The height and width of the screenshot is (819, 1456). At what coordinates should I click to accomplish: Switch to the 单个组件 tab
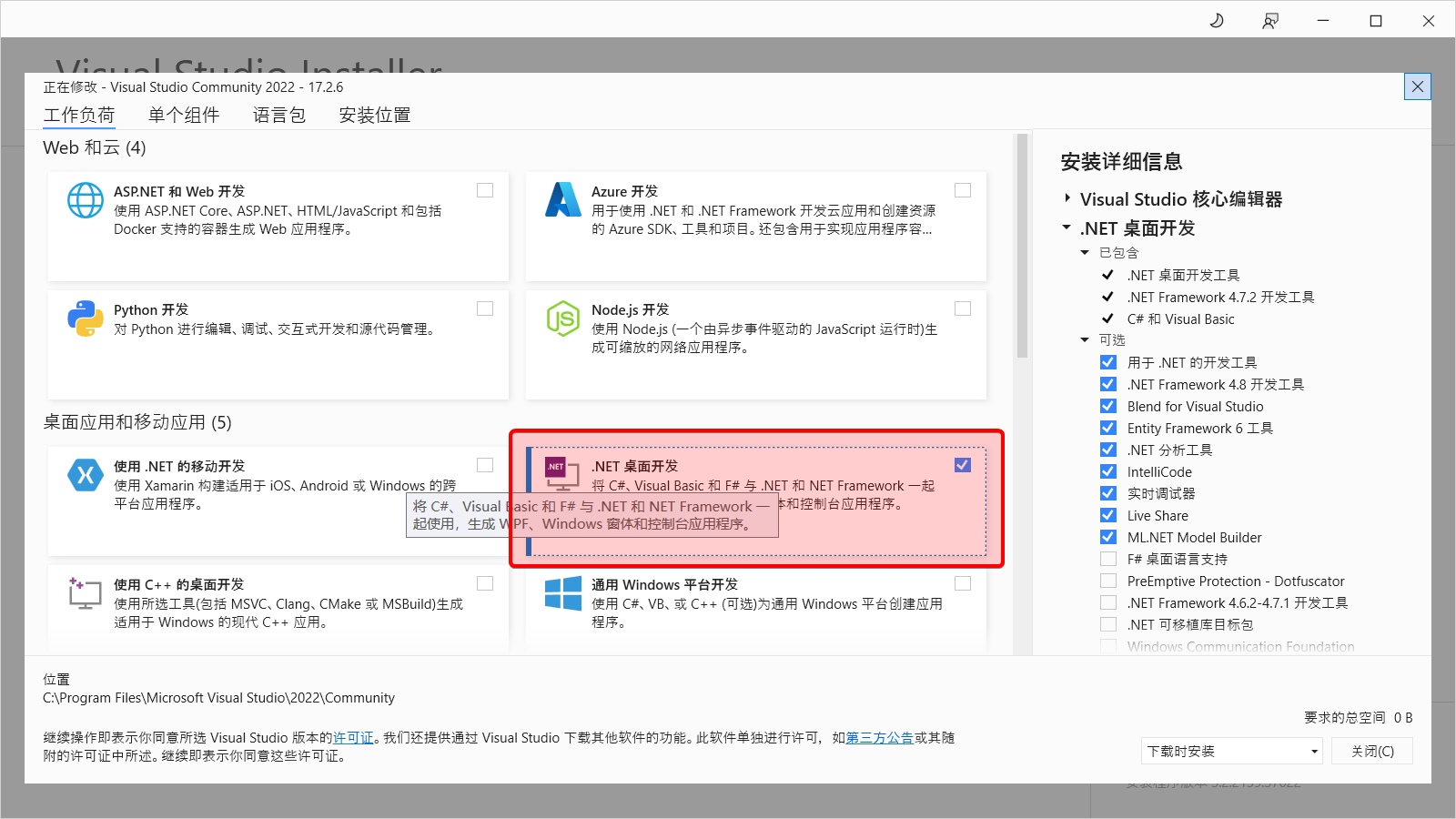tap(184, 116)
